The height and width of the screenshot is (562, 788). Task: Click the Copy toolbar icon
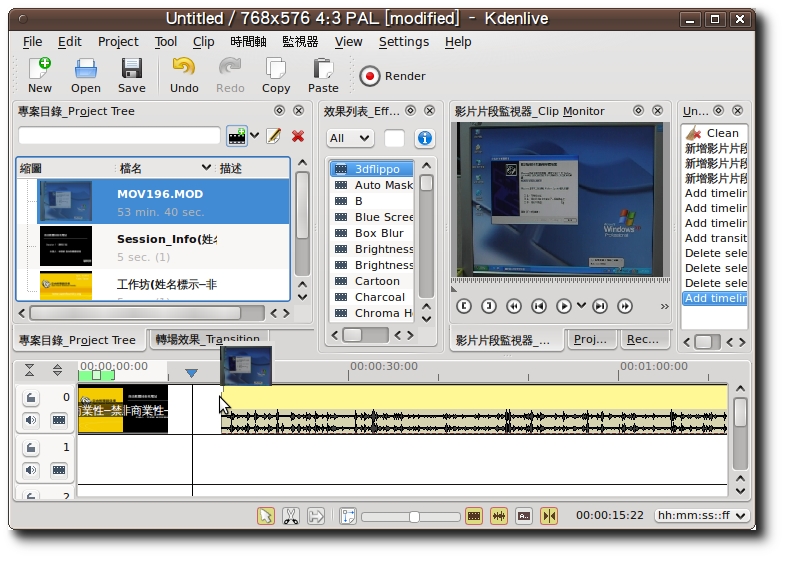[276, 75]
